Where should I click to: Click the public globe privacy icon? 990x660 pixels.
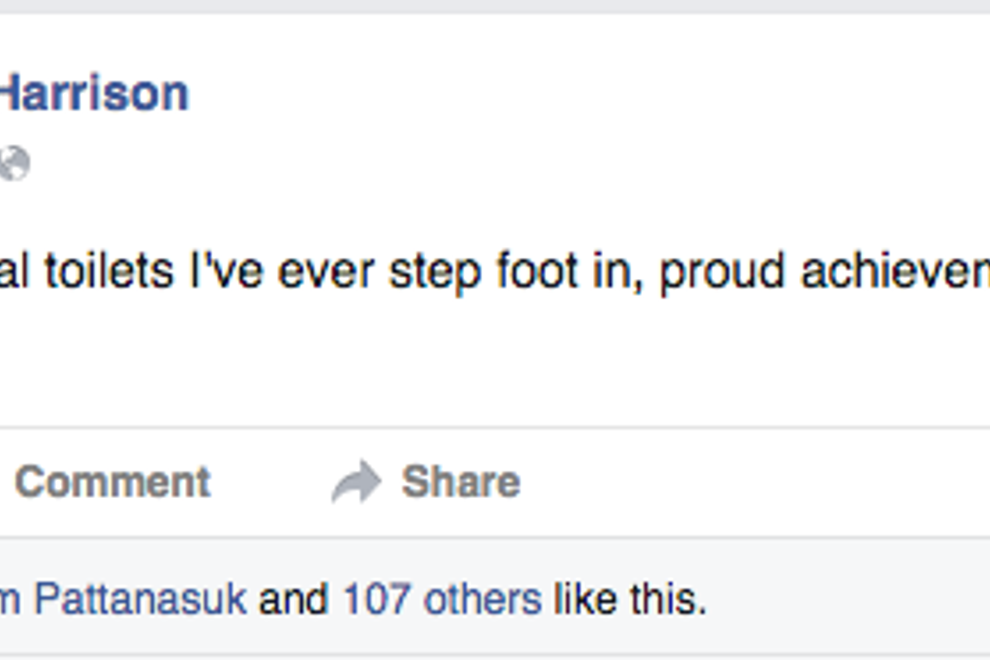click(13, 163)
